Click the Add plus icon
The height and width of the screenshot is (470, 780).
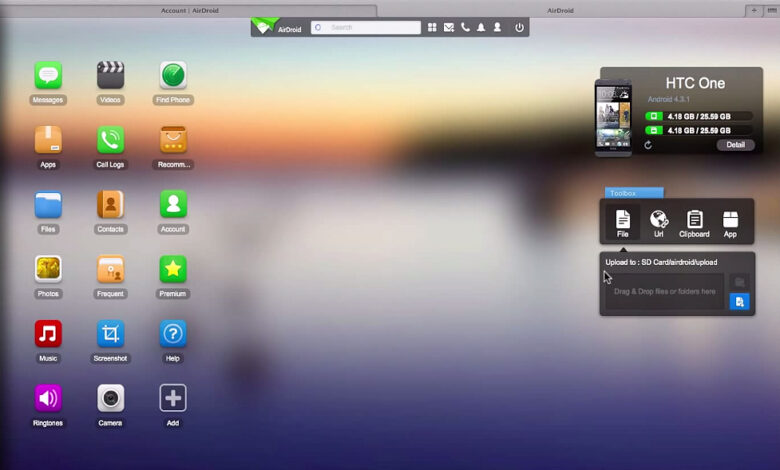pos(173,398)
